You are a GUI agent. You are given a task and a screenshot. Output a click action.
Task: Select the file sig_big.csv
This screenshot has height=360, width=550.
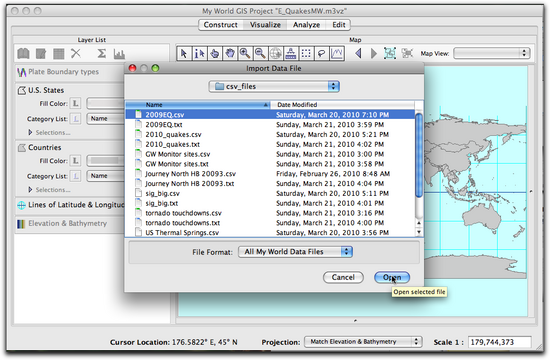[270, 193]
